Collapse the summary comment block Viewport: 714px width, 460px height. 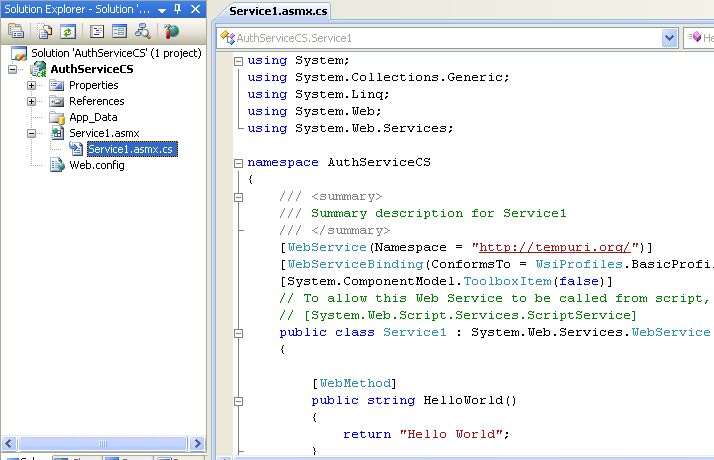(238, 197)
